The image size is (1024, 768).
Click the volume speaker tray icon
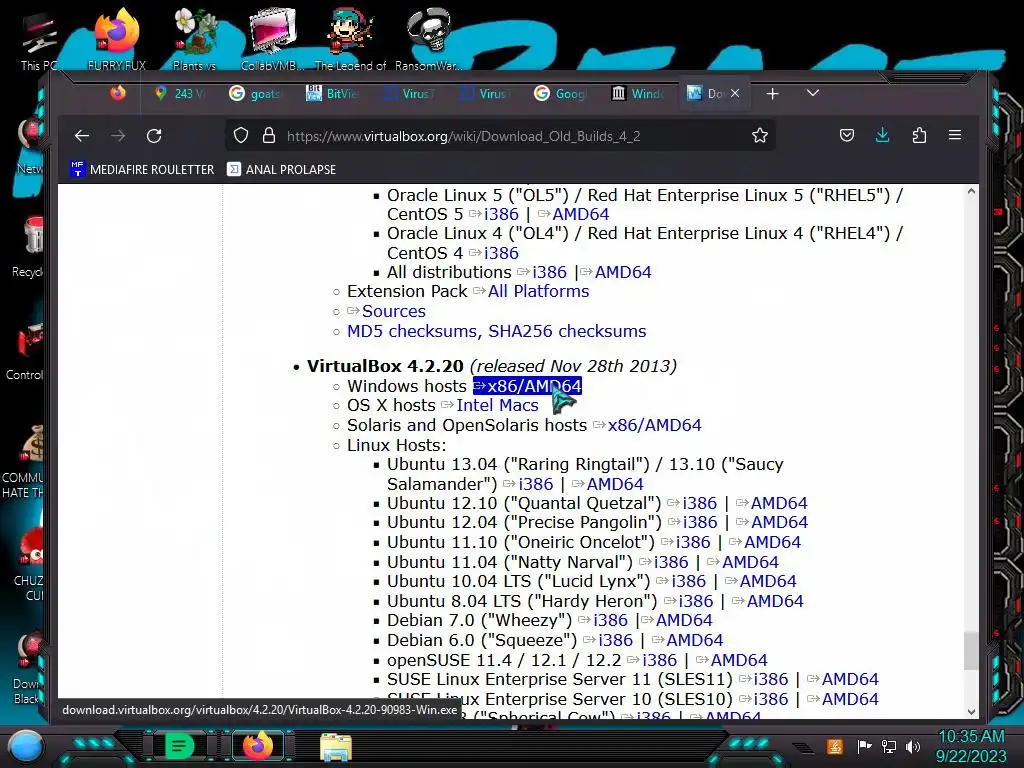click(x=913, y=746)
